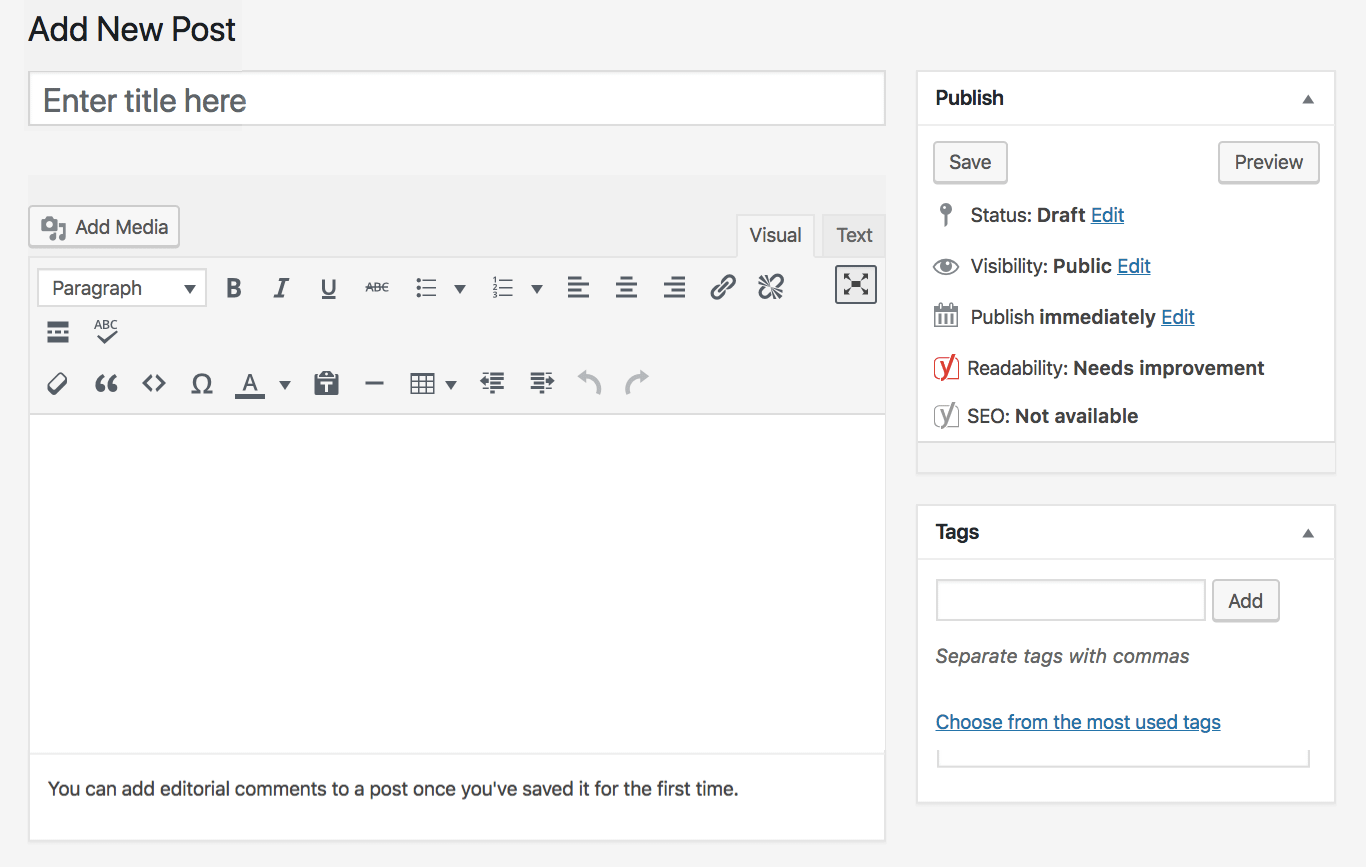Image resolution: width=1366 pixels, height=867 pixels.
Task: Click the 'SEO: Not available' text
Action: 1053,416
